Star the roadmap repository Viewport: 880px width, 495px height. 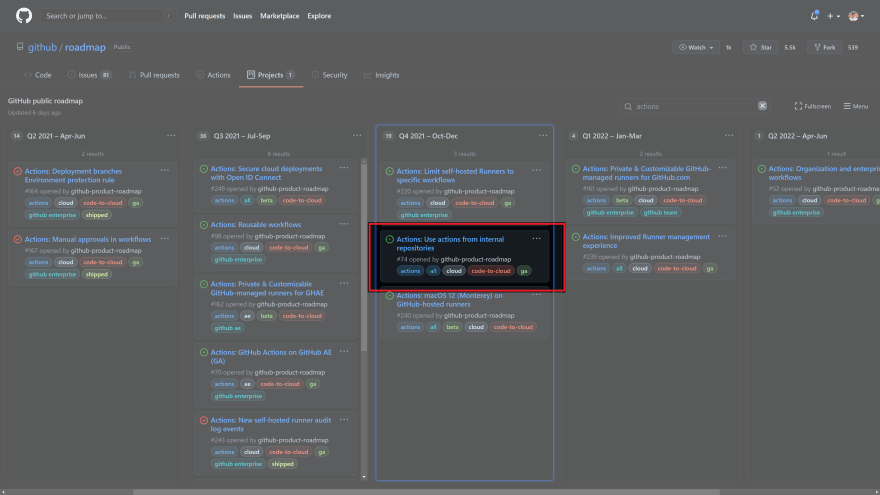761,47
